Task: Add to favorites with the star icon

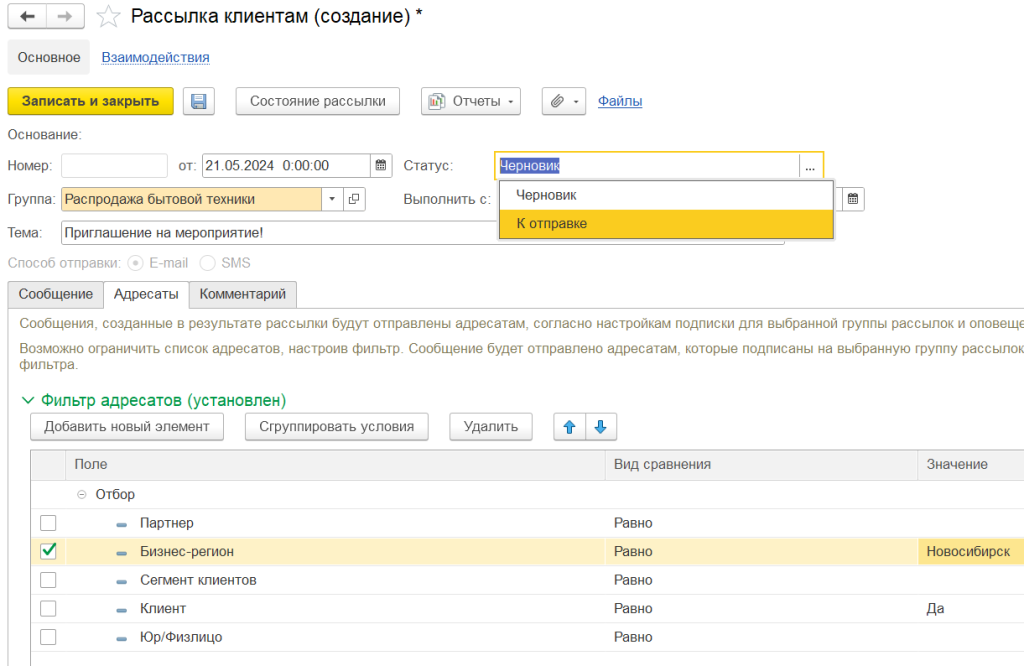Action: pyautogui.click(x=109, y=18)
